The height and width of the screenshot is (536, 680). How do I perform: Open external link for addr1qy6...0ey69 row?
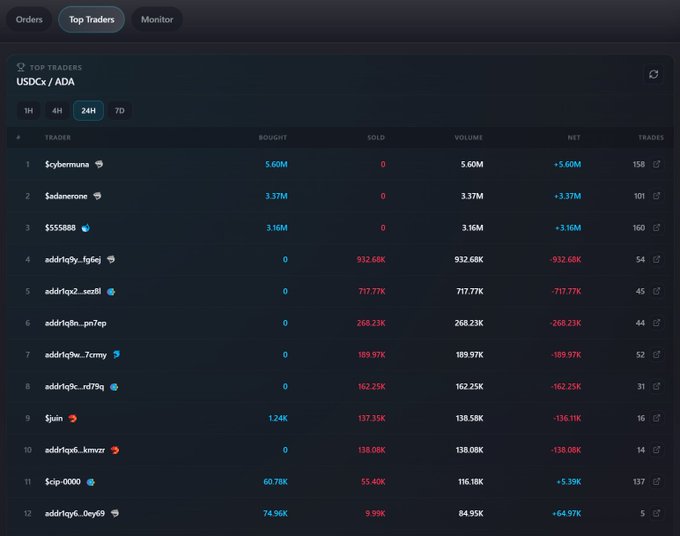pos(657,513)
